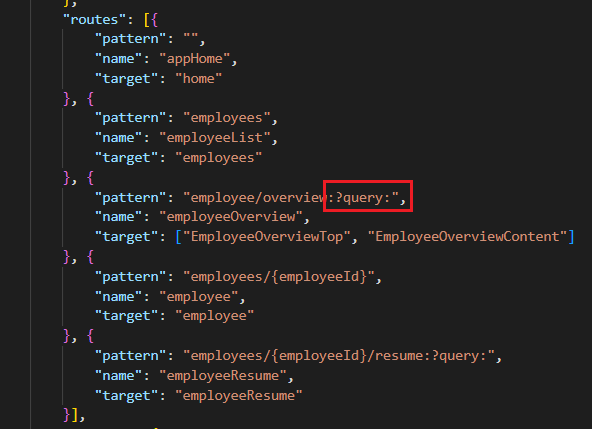Click the "employee" name value

tap(199, 297)
